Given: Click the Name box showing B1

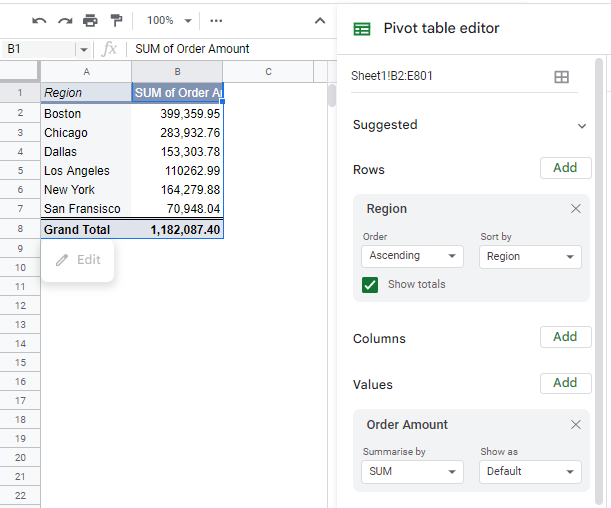Looking at the screenshot, I should 40,49.
